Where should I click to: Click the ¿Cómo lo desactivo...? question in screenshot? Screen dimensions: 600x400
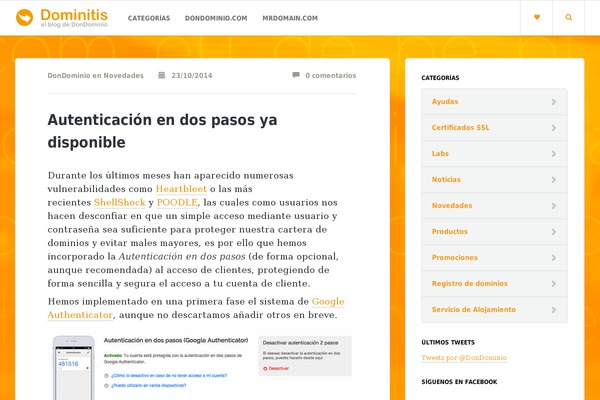[169, 376]
